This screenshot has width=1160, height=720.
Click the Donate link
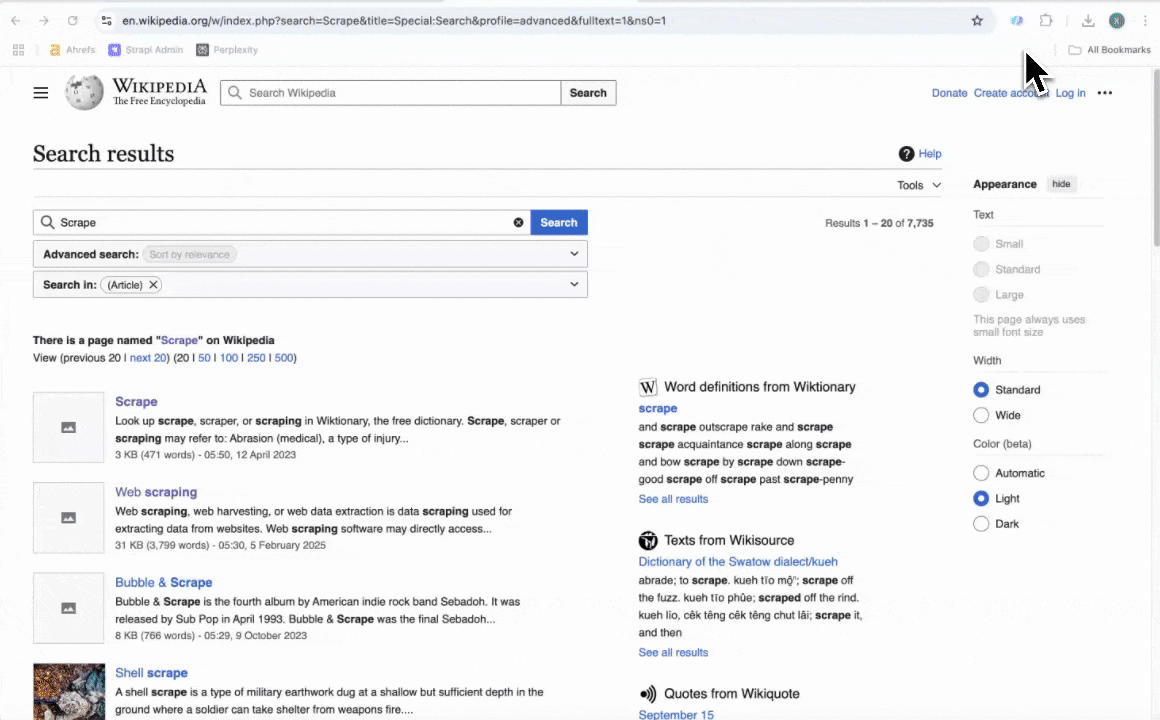[949, 92]
